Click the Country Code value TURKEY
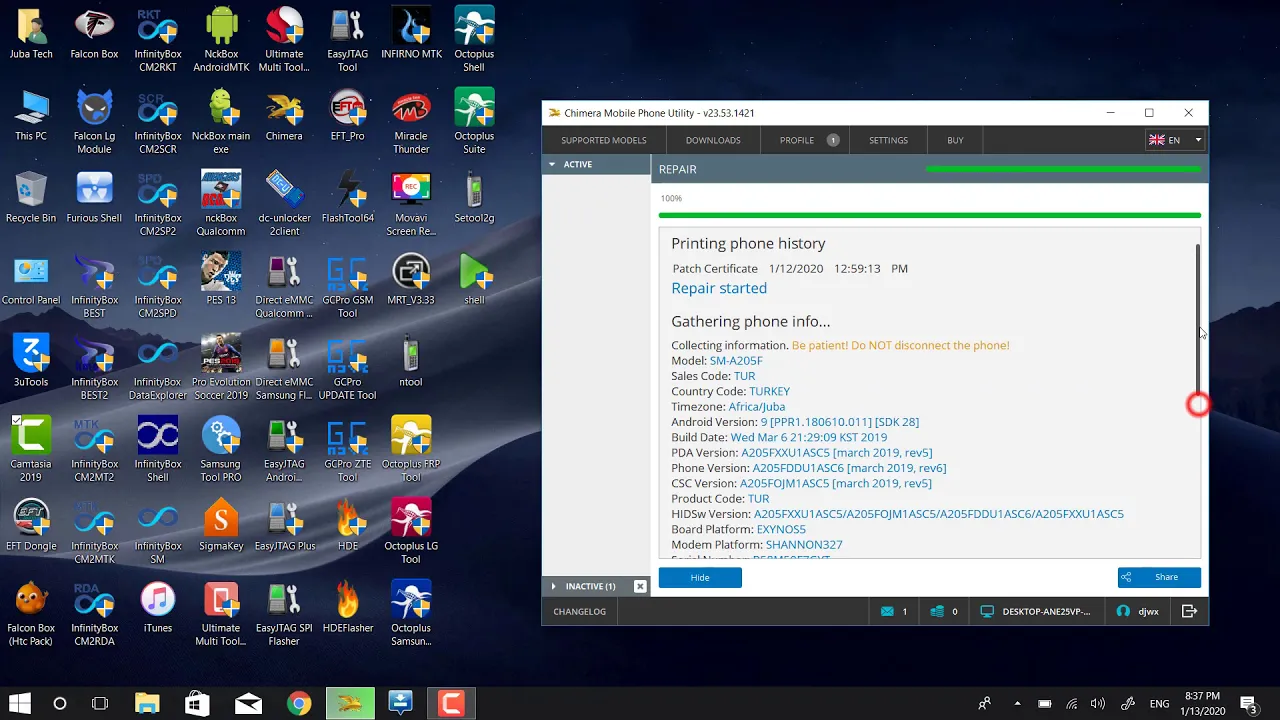Image resolution: width=1280 pixels, height=720 pixels. click(769, 391)
